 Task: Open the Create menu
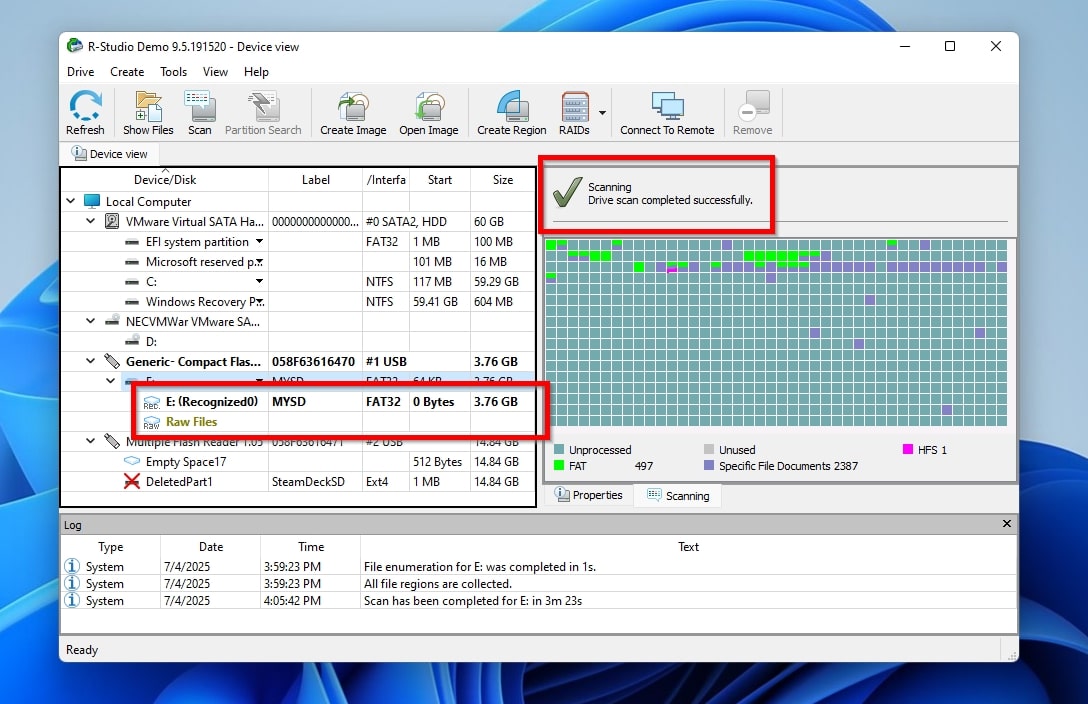click(127, 71)
